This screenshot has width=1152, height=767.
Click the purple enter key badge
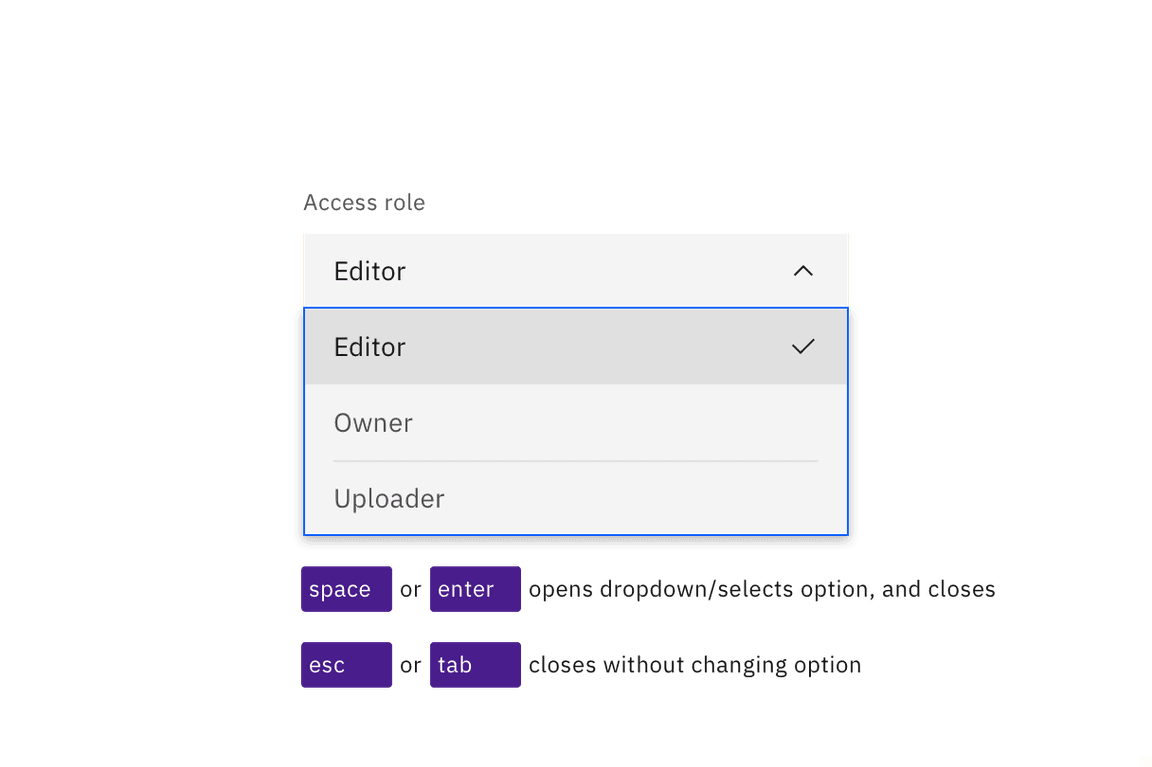tap(475, 588)
